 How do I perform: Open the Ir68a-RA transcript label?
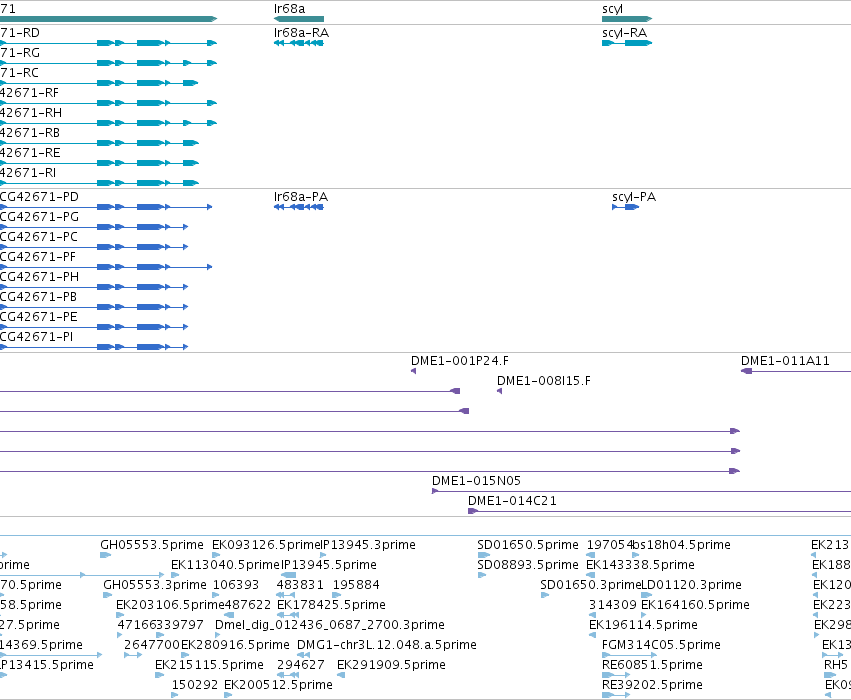[301, 33]
